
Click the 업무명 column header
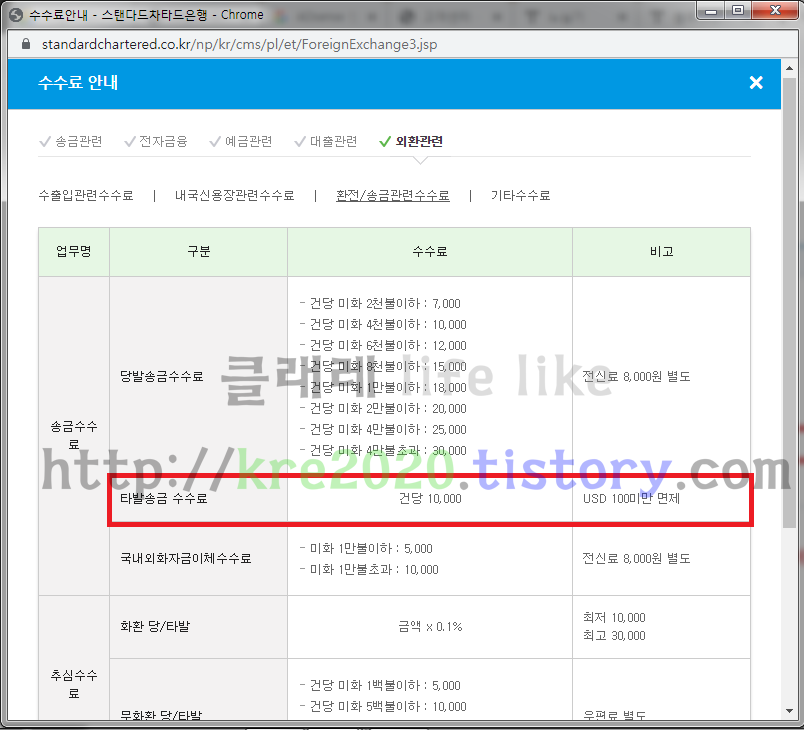click(x=74, y=252)
